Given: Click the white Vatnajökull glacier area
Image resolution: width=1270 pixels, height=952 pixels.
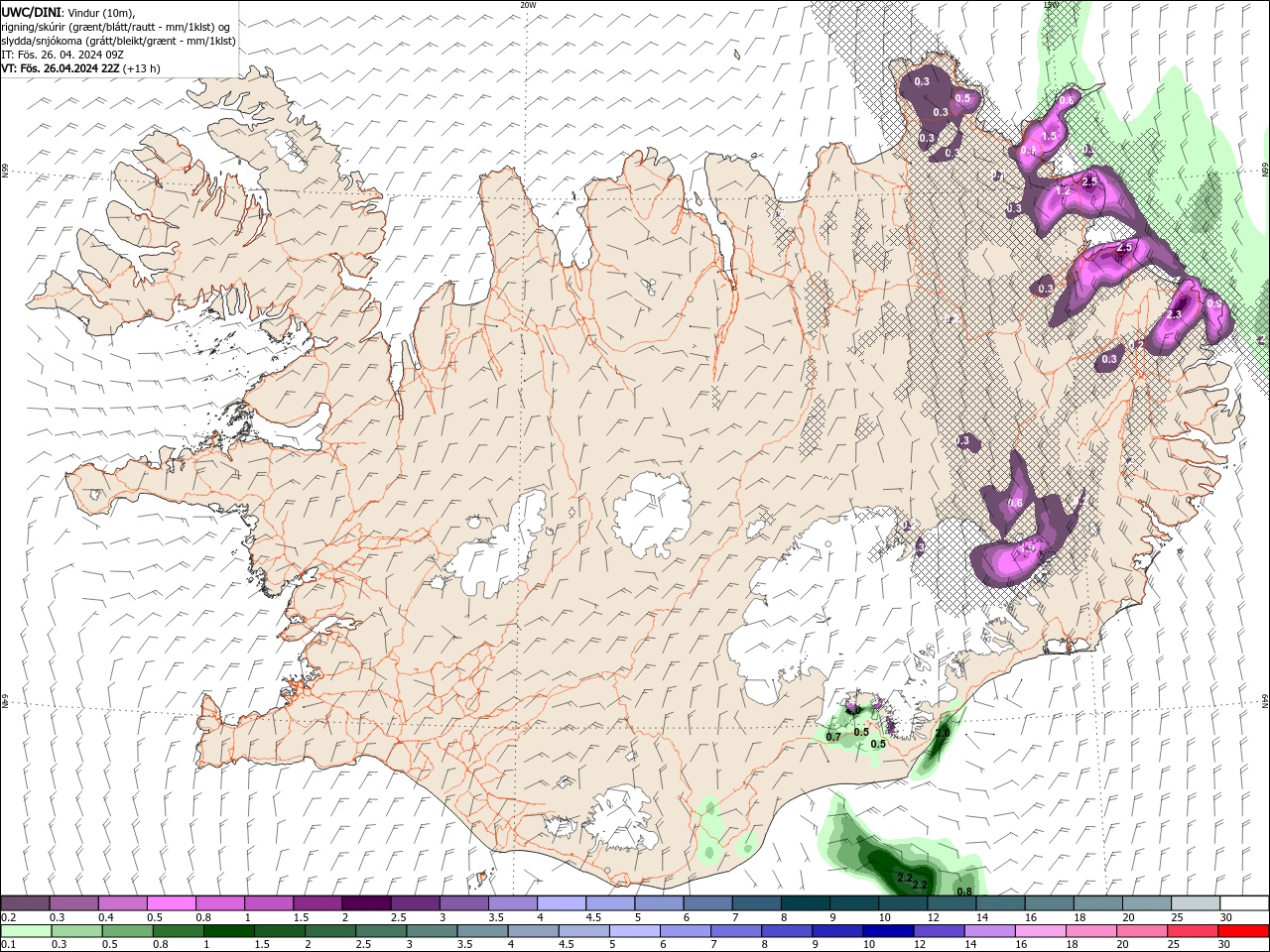Looking at the screenshot, I should click(x=824, y=605).
